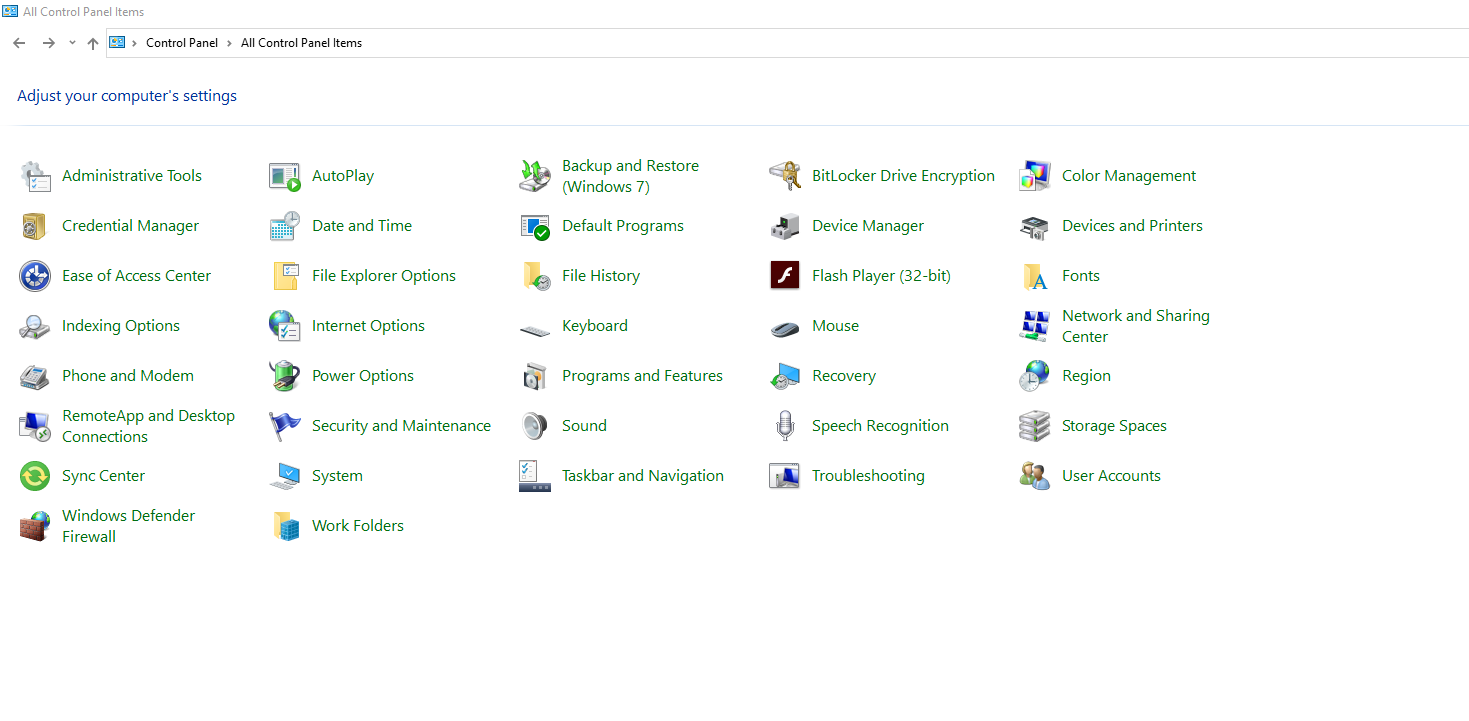Open the Ease of Access Center icon
The height and width of the screenshot is (721, 1469).
[x=35, y=276]
